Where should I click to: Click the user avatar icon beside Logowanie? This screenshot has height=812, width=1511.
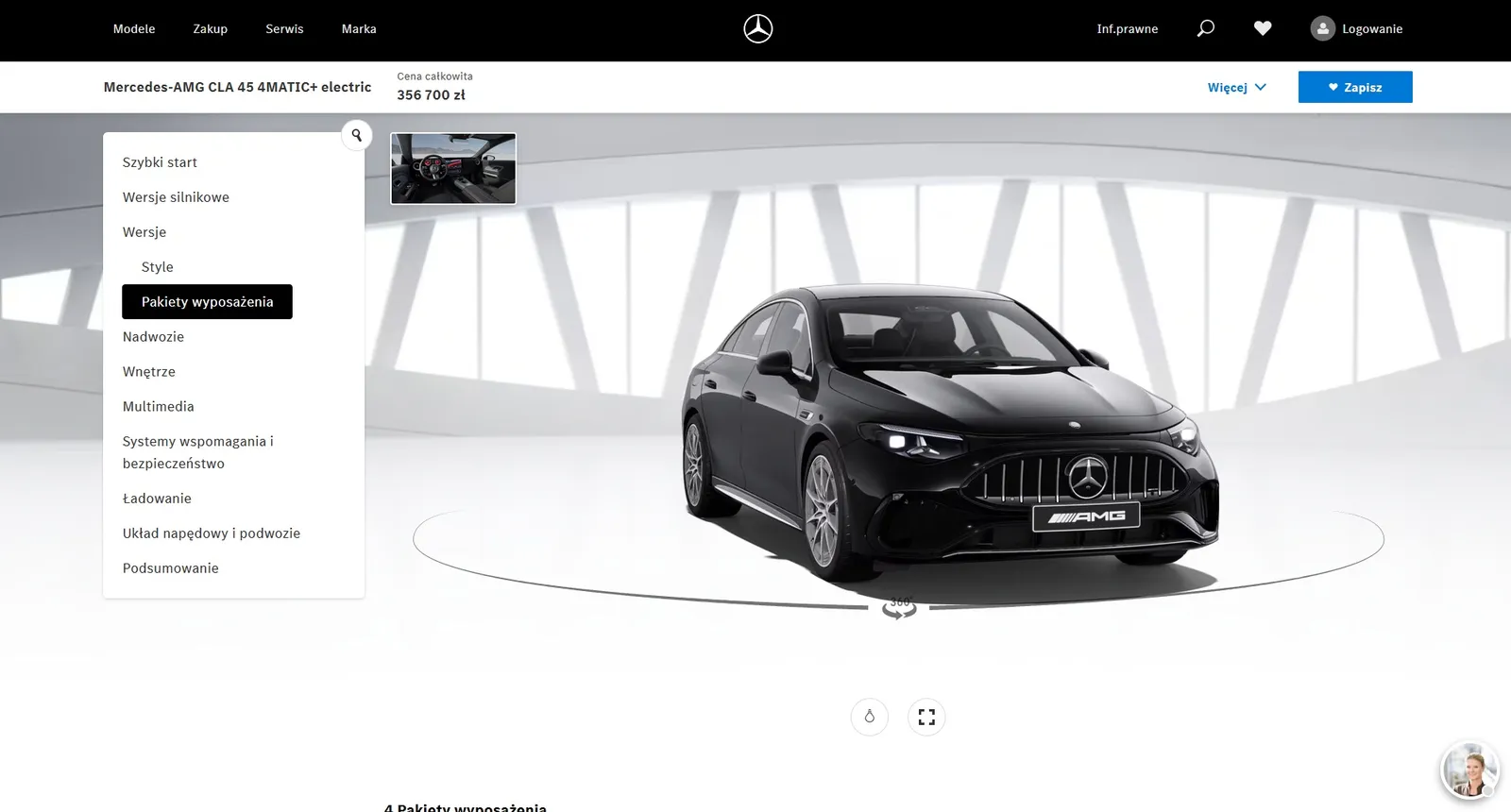[x=1323, y=29]
